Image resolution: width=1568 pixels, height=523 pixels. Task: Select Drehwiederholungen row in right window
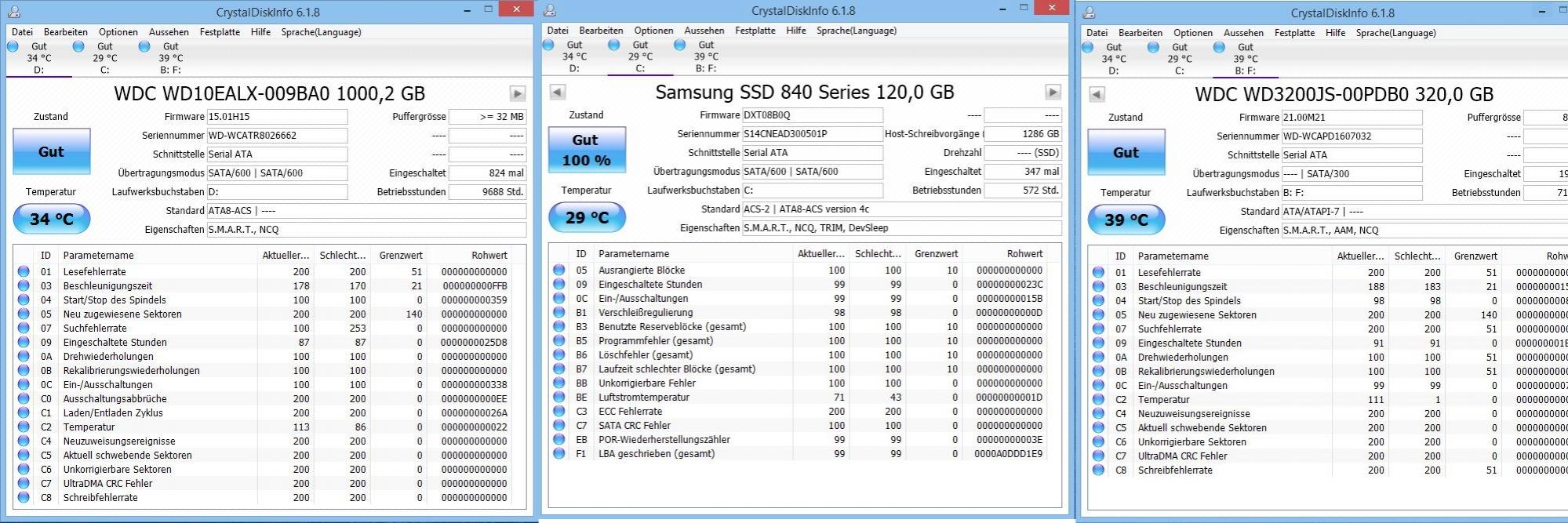[x=1329, y=358]
